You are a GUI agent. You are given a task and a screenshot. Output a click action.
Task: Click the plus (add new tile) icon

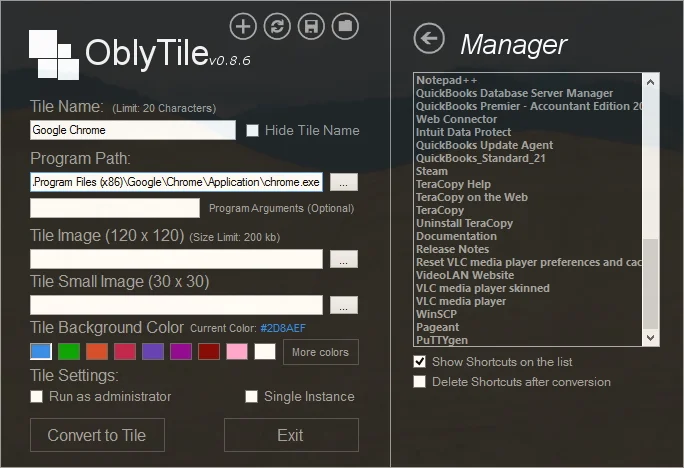[243, 27]
